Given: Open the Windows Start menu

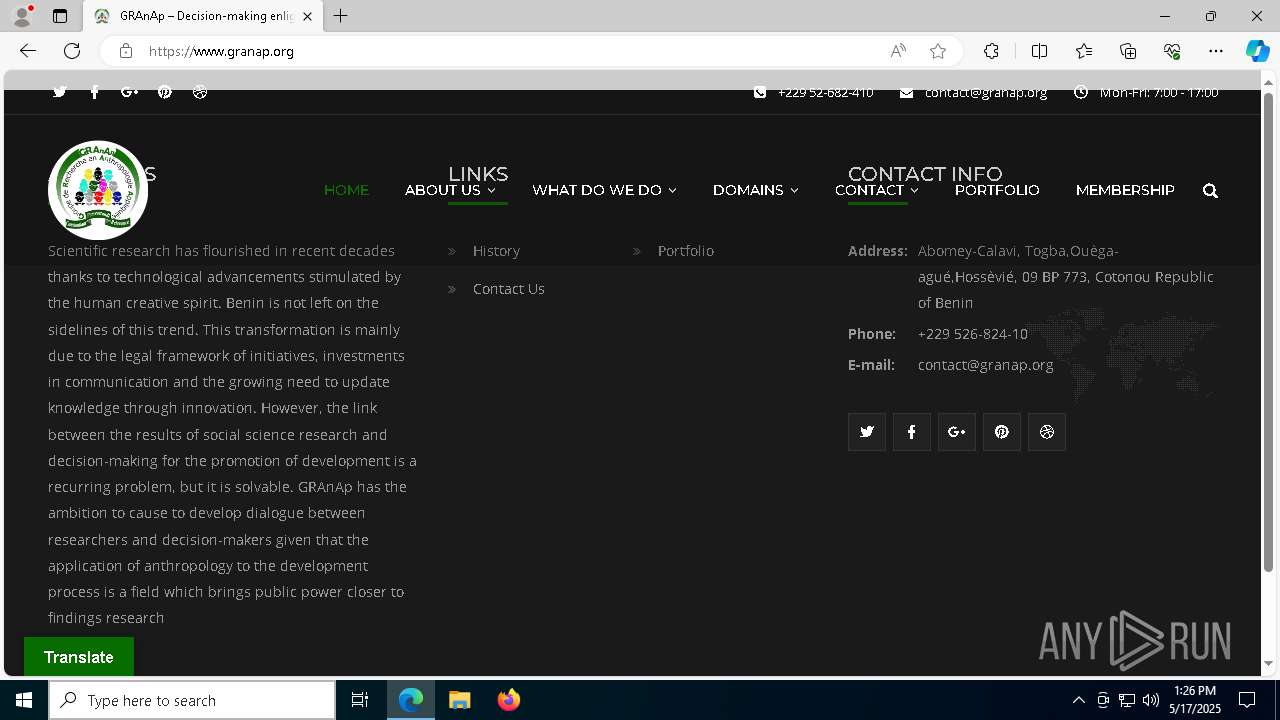Looking at the screenshot, I should [24, 700].
